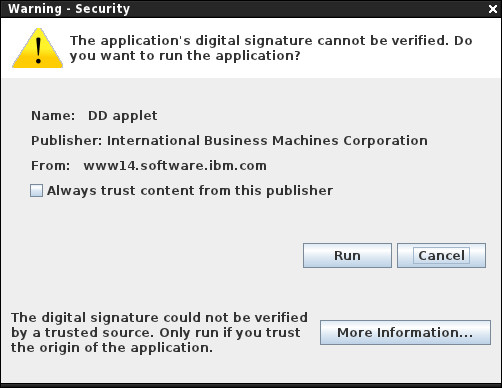Image resolution: width=502 pixels, height=388 pixels.
Task: Click the Warning - Security title text
Action: (x=69, y=9)
